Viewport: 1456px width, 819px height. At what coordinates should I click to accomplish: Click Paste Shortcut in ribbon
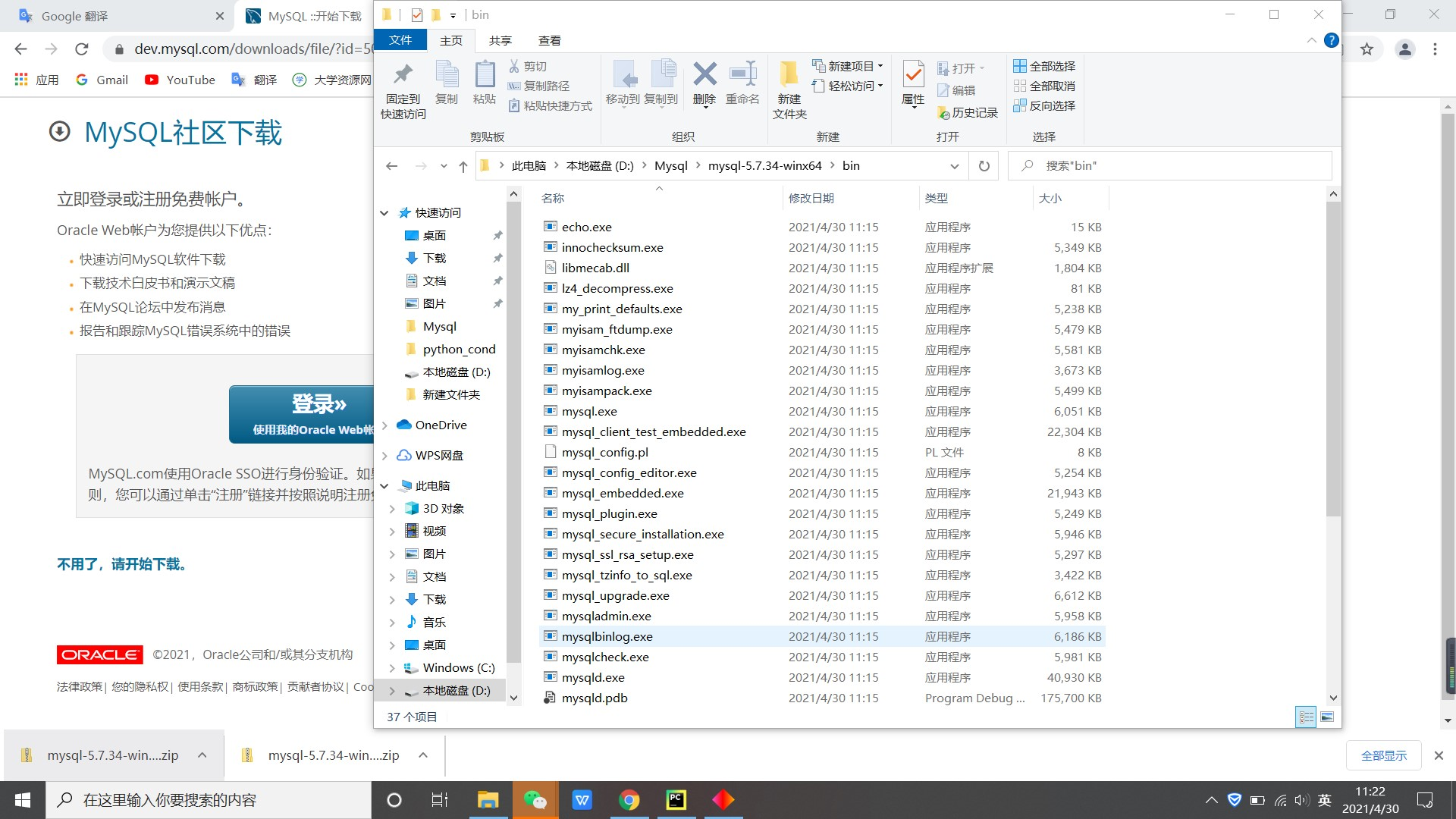550,105
